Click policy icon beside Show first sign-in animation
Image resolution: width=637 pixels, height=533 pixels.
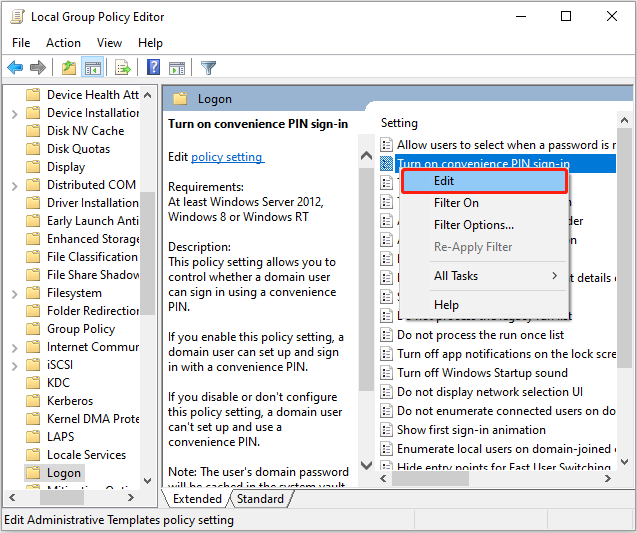pos(386,429)
